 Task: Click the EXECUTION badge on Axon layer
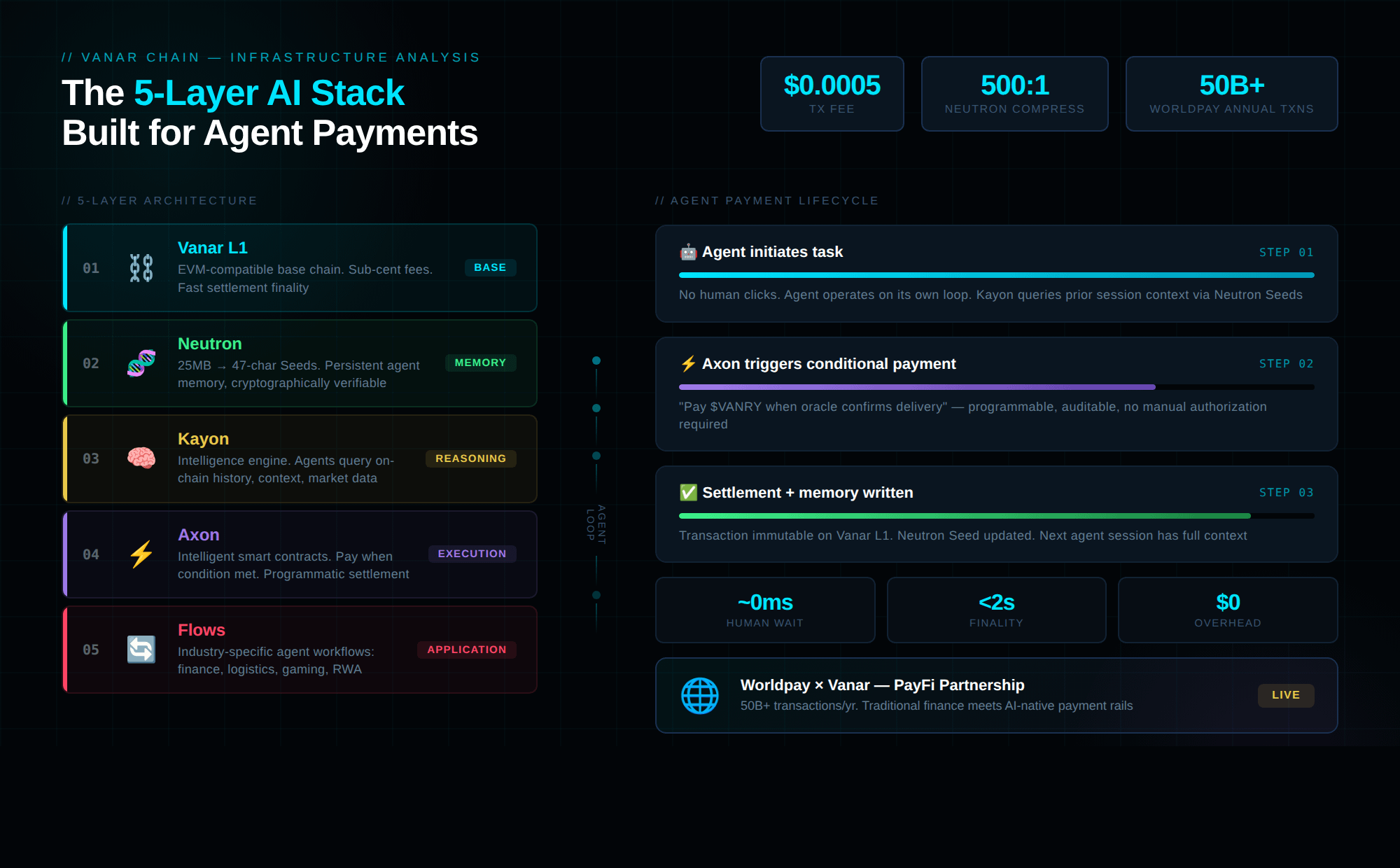[x=472, y=554]
